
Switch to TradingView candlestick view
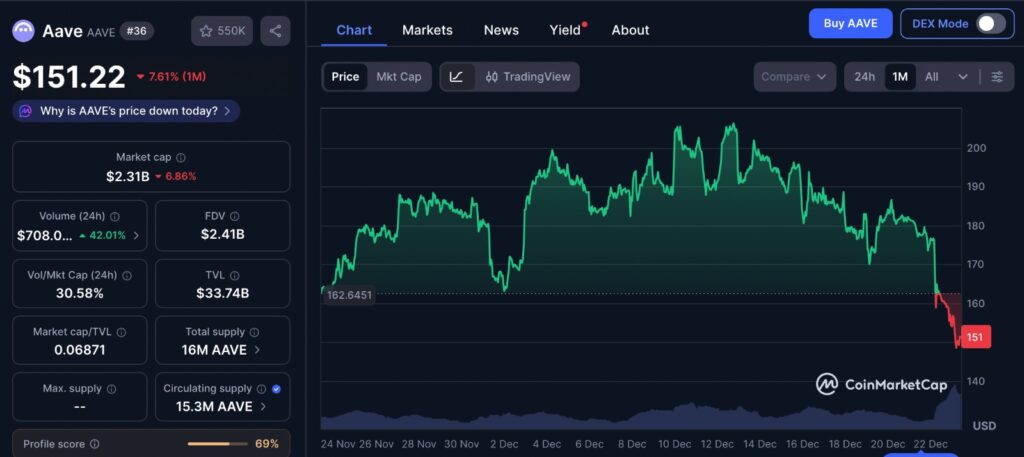tap(528, 77)
